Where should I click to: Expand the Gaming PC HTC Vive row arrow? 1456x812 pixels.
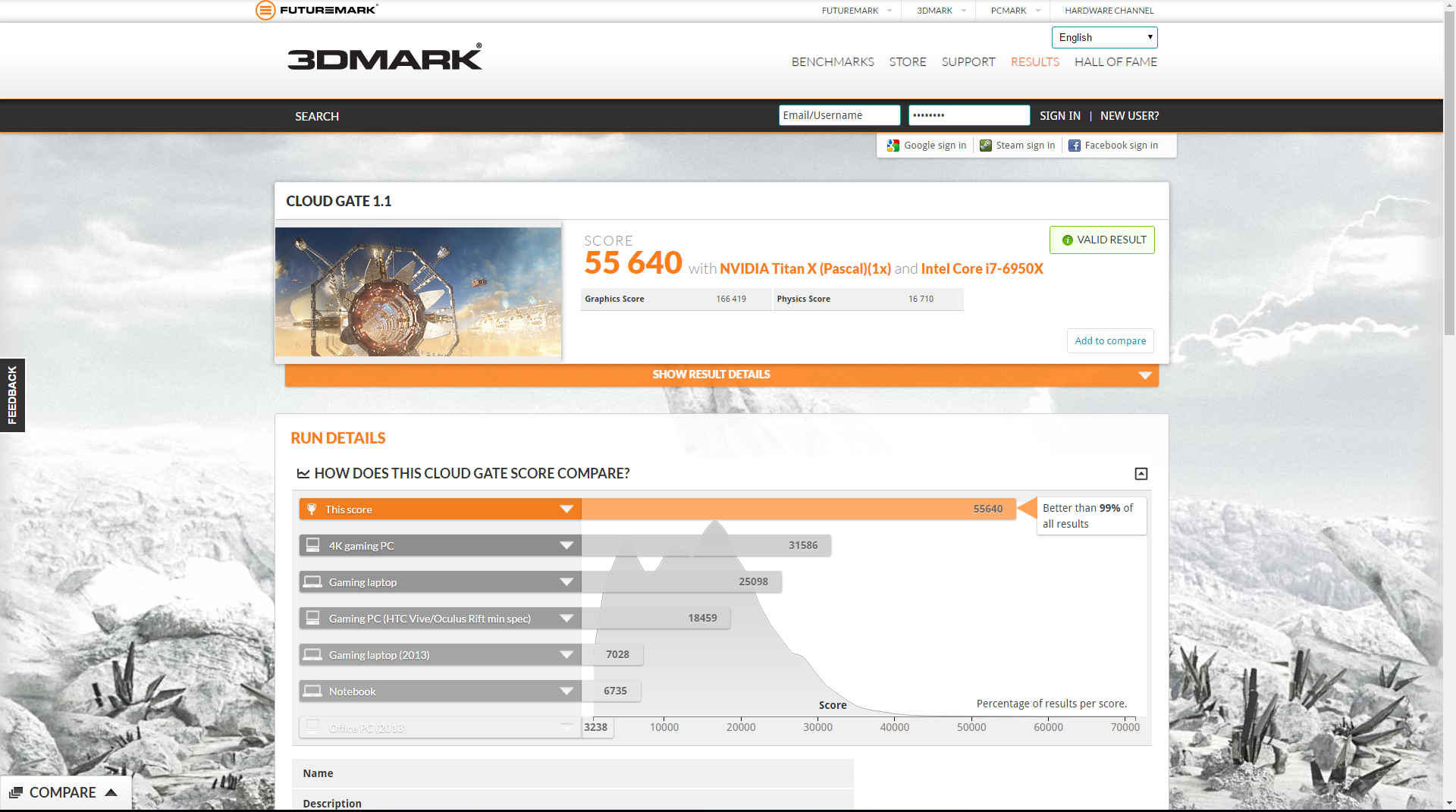tap(566, 618)
